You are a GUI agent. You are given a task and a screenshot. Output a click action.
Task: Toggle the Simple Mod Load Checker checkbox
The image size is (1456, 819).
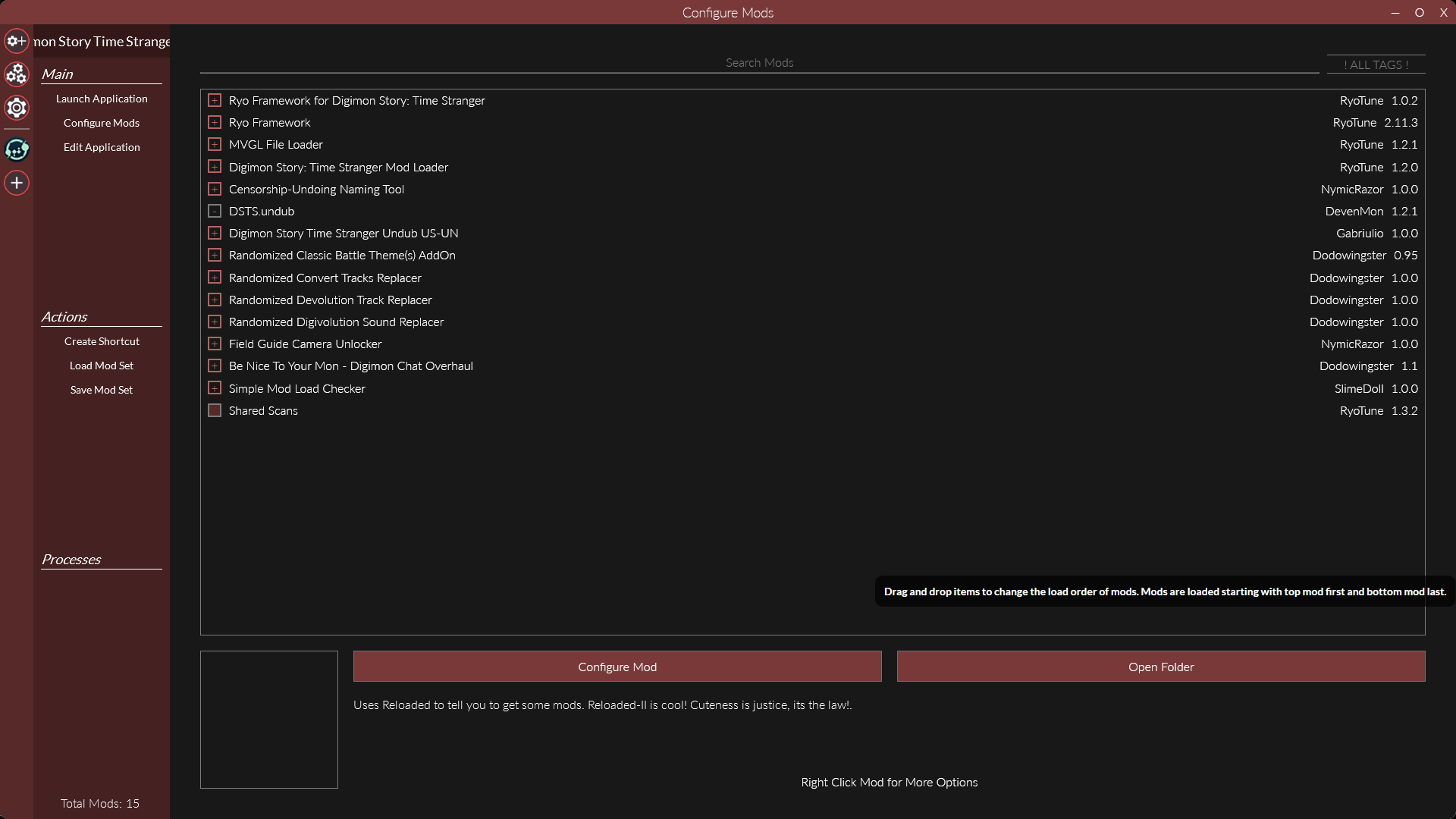[215, 388]
